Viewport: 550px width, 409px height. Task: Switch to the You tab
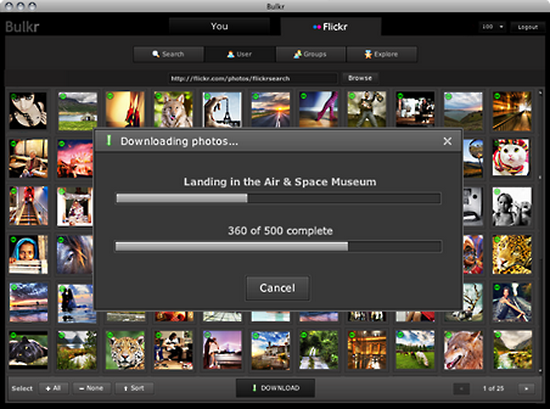pos(220,26)
